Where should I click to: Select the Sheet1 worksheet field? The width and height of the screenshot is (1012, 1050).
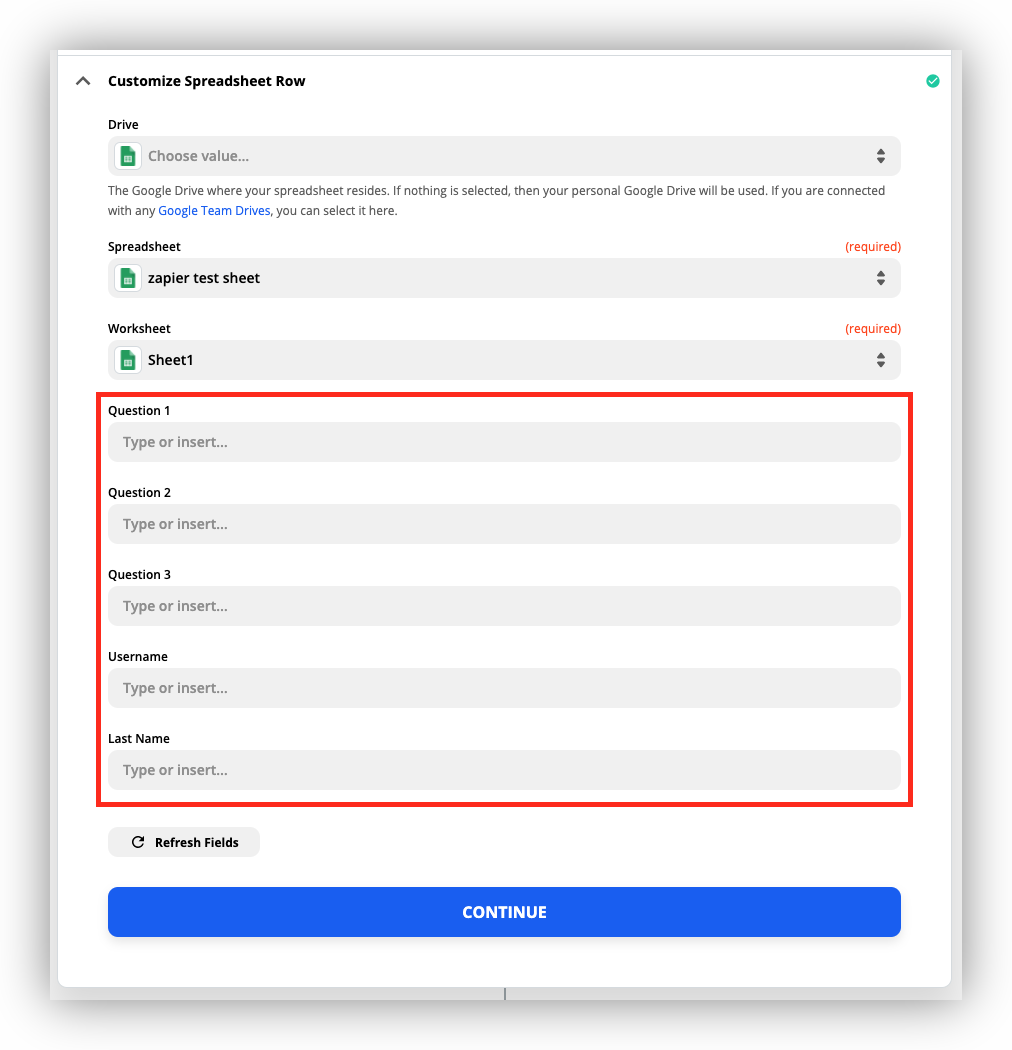click(x=504, y=360)
